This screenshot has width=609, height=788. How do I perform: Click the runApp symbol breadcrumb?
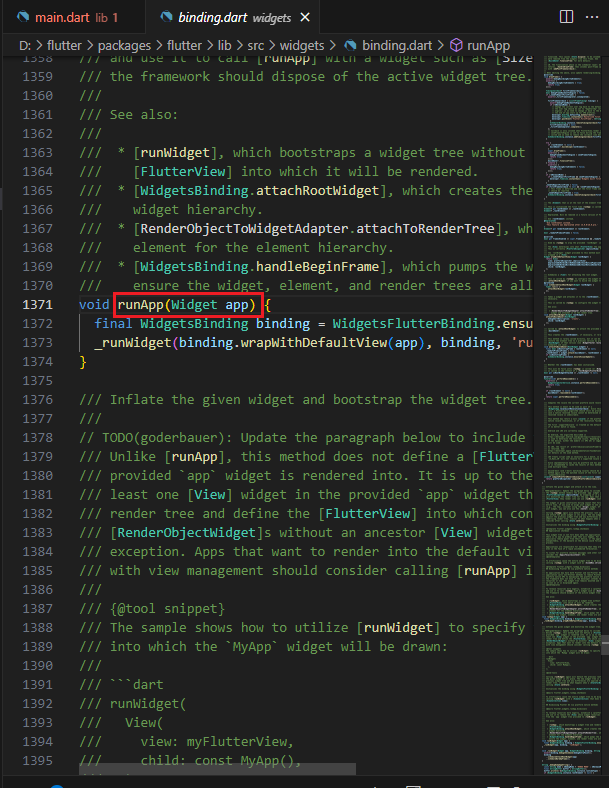pos(488,46)
